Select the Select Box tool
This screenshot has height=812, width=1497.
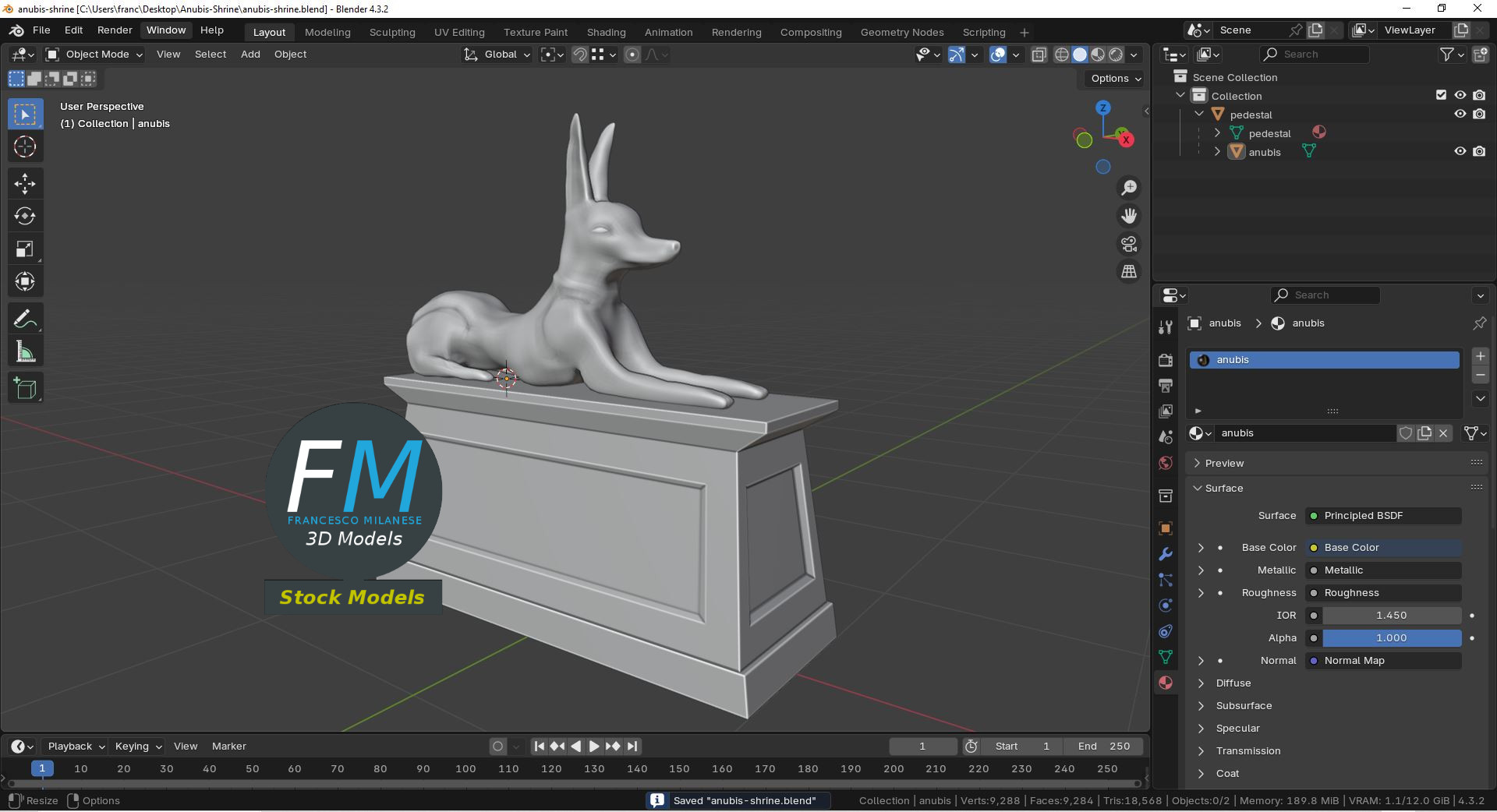point(25,115)
